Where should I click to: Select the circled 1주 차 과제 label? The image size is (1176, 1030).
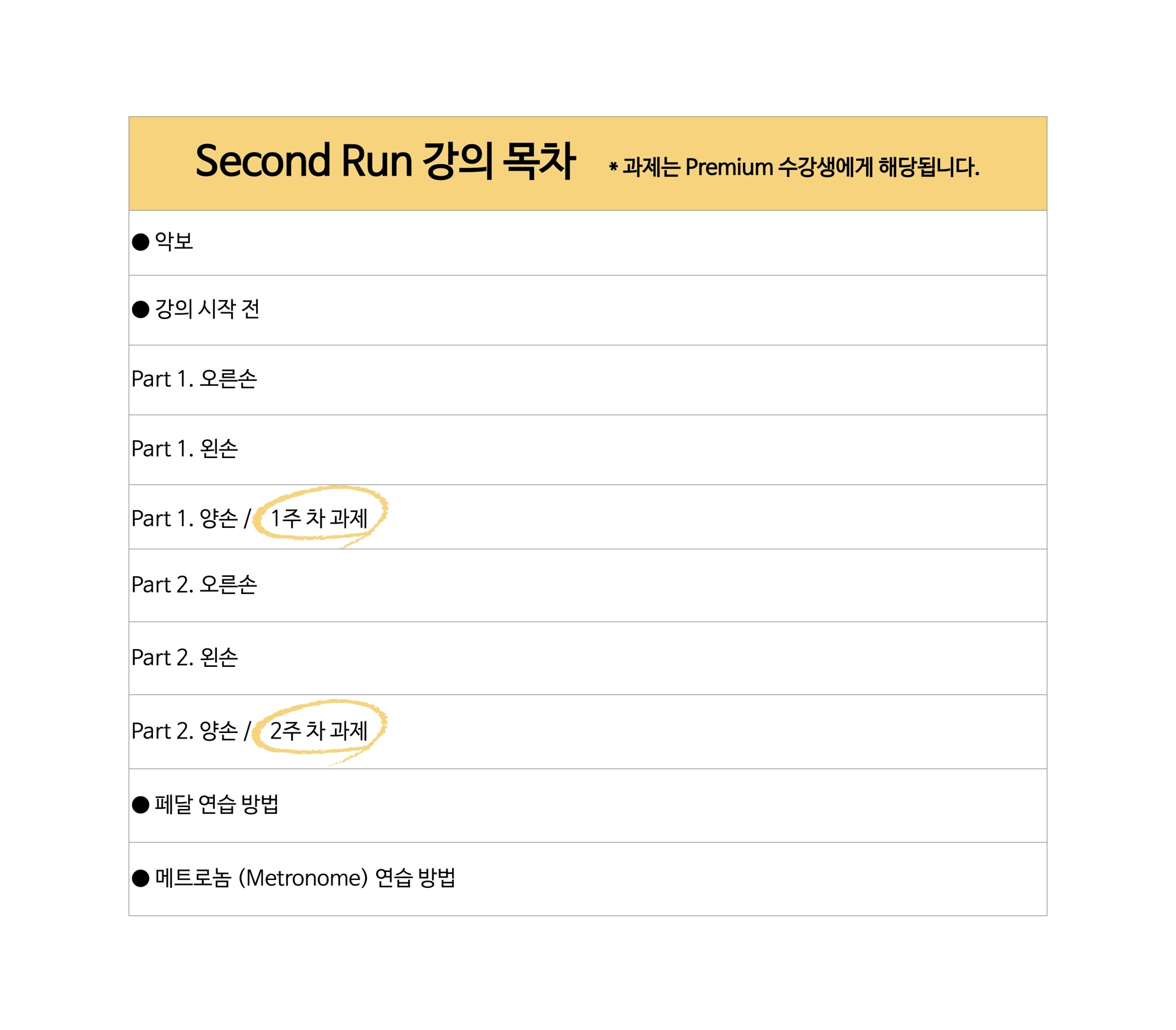point(319,518)
